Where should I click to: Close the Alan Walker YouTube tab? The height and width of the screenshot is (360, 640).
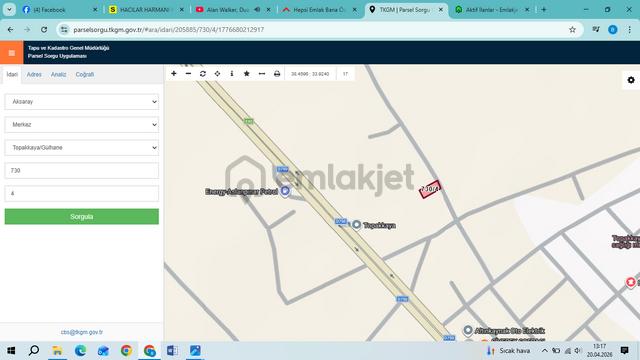click(x=268, y=9)
